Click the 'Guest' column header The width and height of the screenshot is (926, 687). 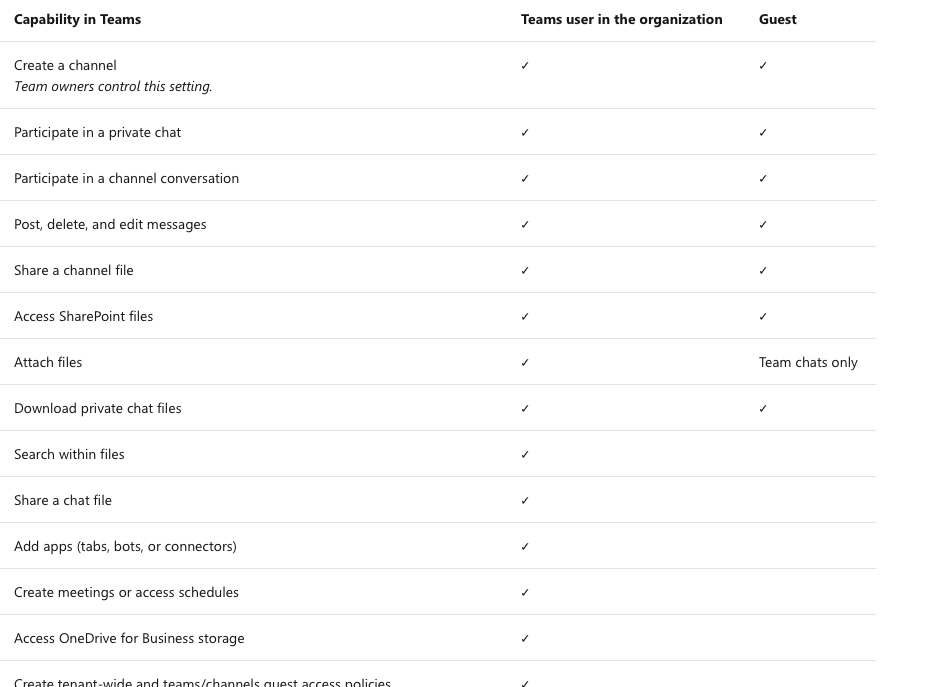[x=777, y=20]
